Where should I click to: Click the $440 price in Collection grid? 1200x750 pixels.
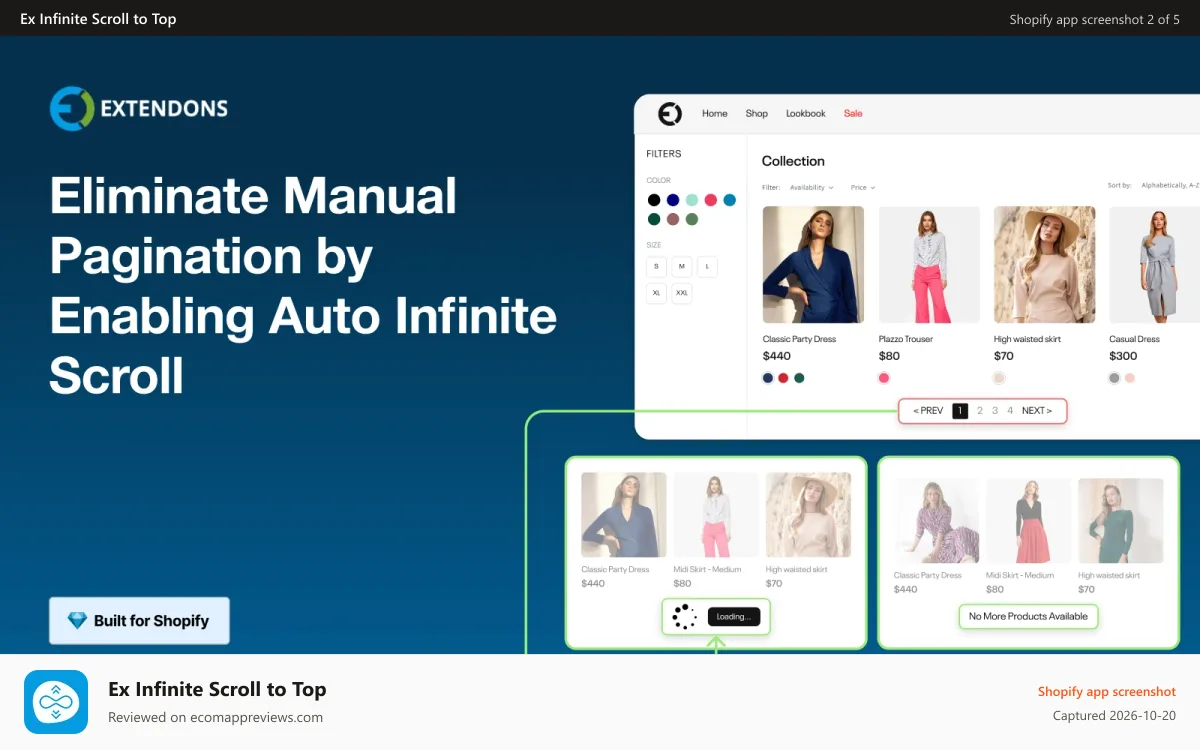[x=777, y=356]
